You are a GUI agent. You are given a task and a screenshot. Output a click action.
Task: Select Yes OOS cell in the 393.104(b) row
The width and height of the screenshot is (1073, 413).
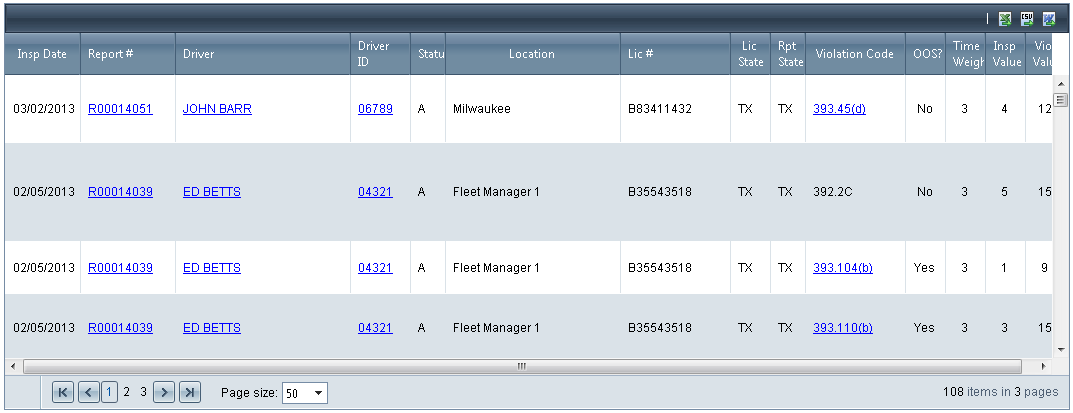925,268
